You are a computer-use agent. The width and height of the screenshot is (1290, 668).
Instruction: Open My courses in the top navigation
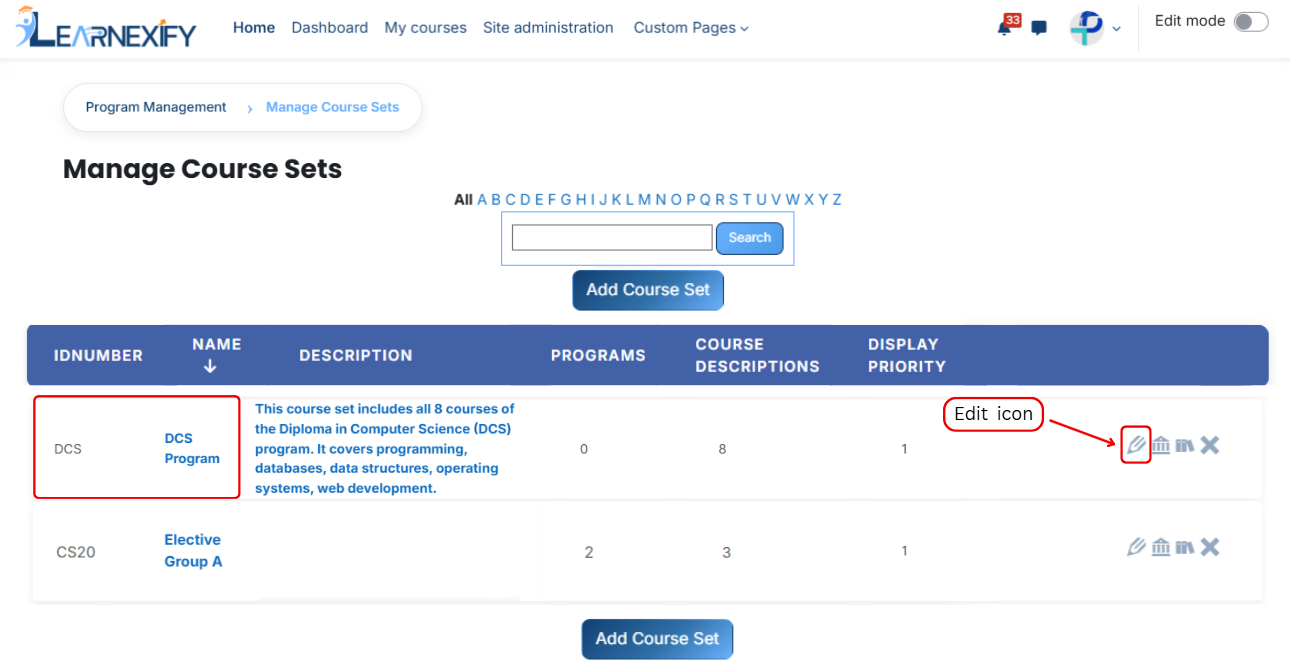tap(426, 28)
